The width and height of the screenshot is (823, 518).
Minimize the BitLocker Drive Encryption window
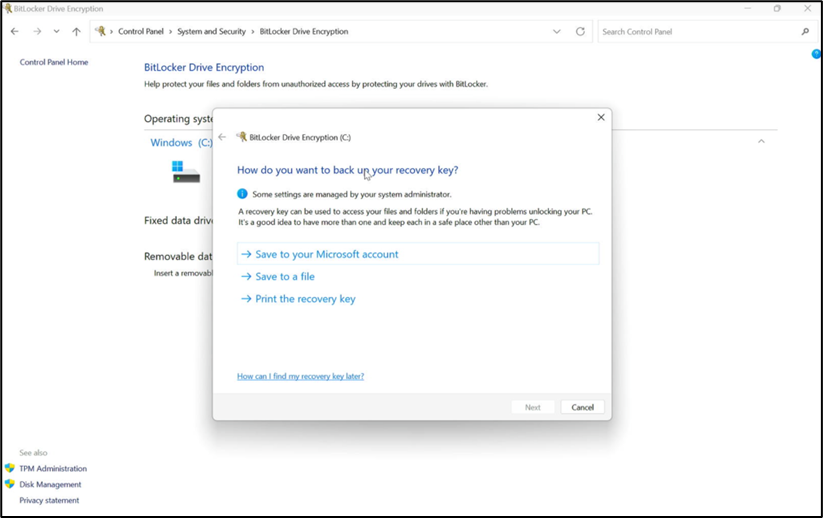point(747,8)
